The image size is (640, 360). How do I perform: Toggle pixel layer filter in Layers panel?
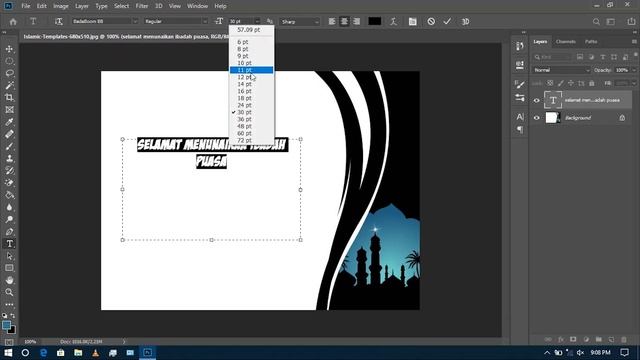pos(580,57)
